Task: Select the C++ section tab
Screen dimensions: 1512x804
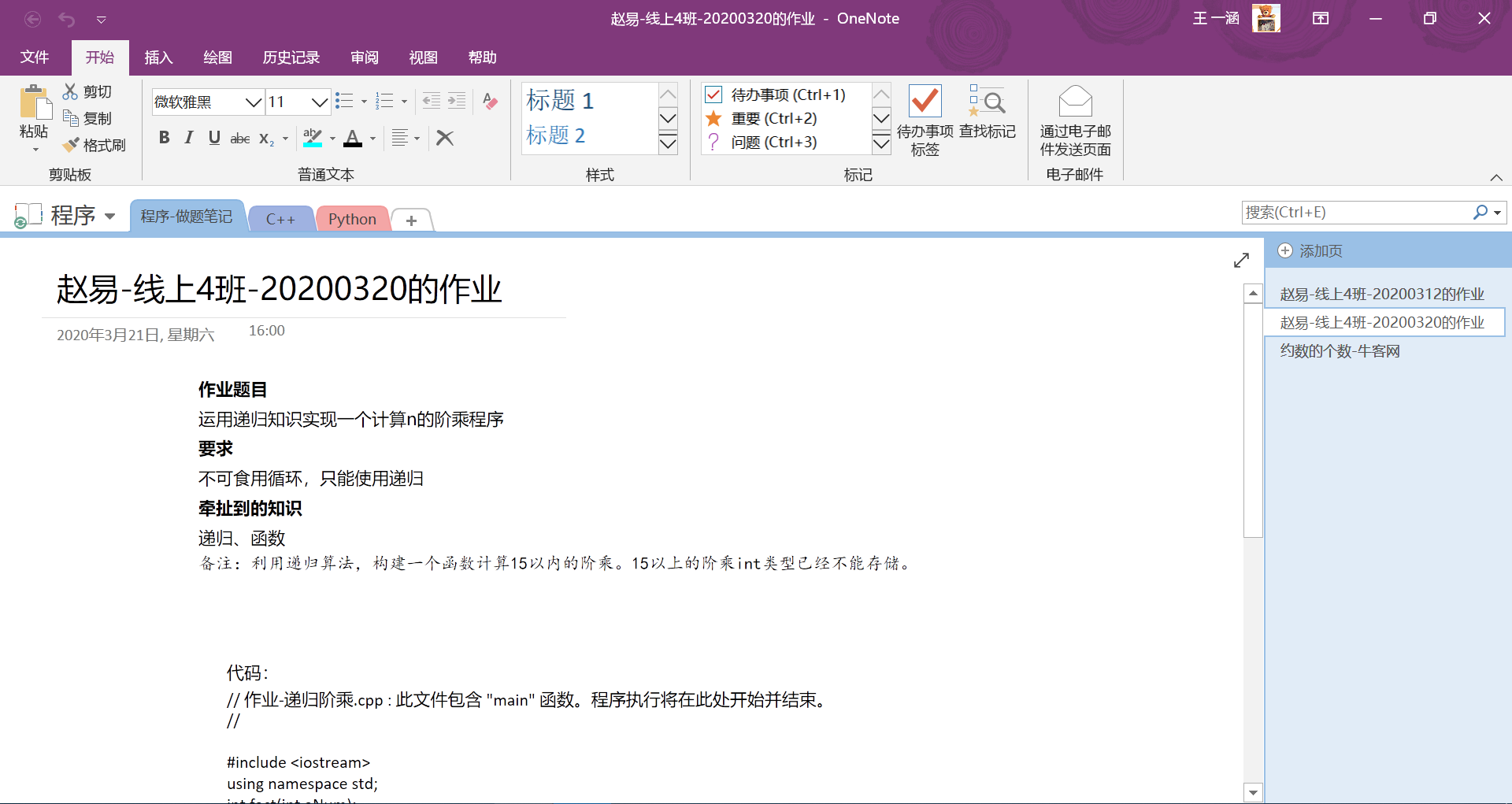Action: (x=280, y=219)
